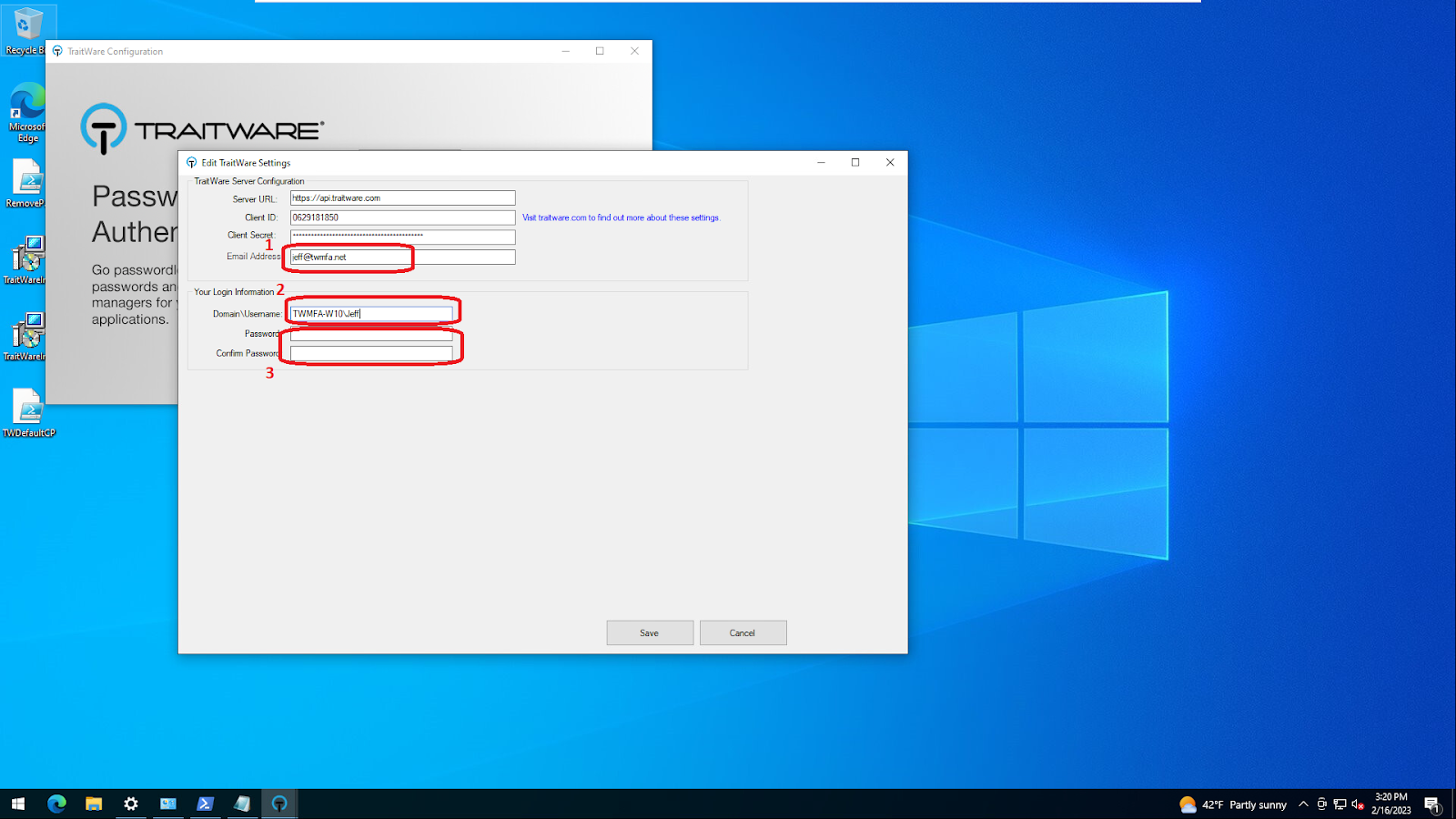Click Edit TraitWare Settings title icon
The height and width of the screenshot is (819, 1456).
pyautogui.click(x=191, y=163)
